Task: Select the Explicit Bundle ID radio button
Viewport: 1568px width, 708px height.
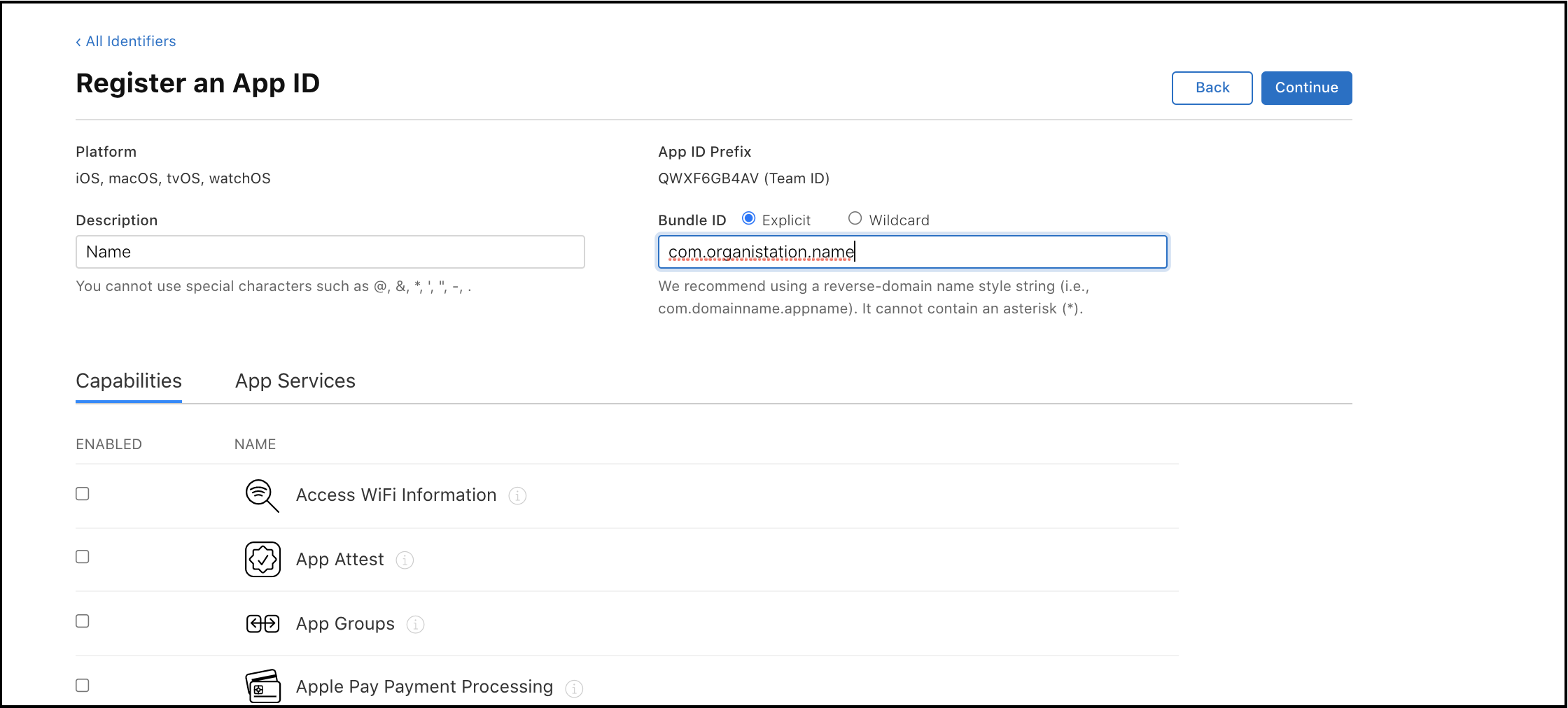Action: point(748,219)
